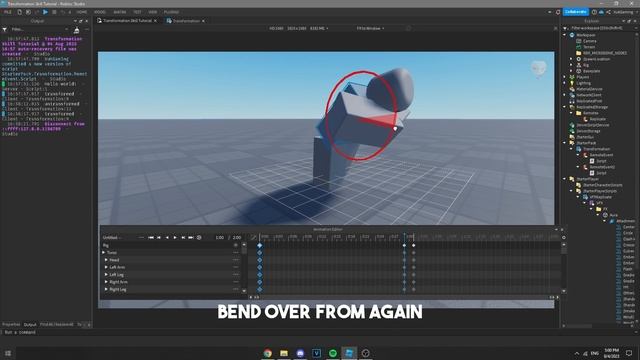Switch to the PLUGINS ribbon tab
Image resolution: width=640 pixels, height=360 pixels.
coord(171,12)
